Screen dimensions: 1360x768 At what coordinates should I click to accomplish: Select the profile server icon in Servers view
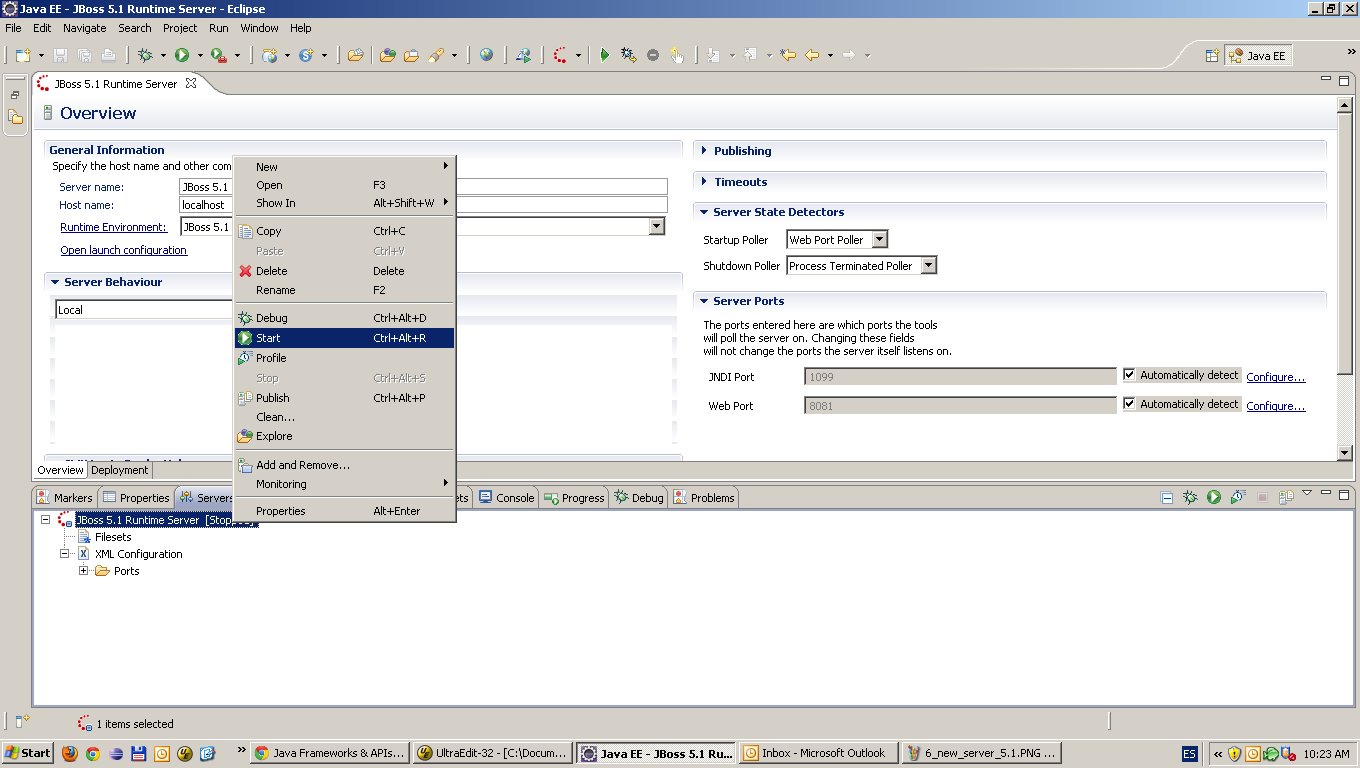coord(1239,497)
